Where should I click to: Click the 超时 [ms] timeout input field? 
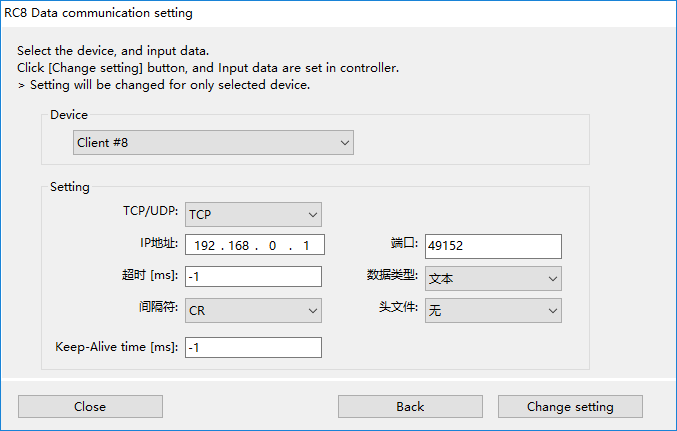(x=253, y=276)
